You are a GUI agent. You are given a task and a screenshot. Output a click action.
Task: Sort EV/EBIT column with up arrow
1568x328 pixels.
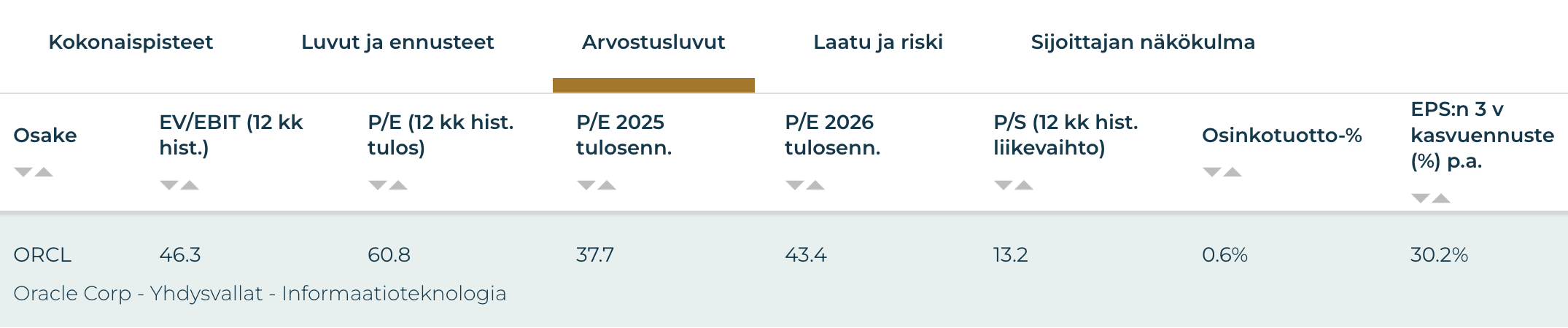click(x=190, y=185)
